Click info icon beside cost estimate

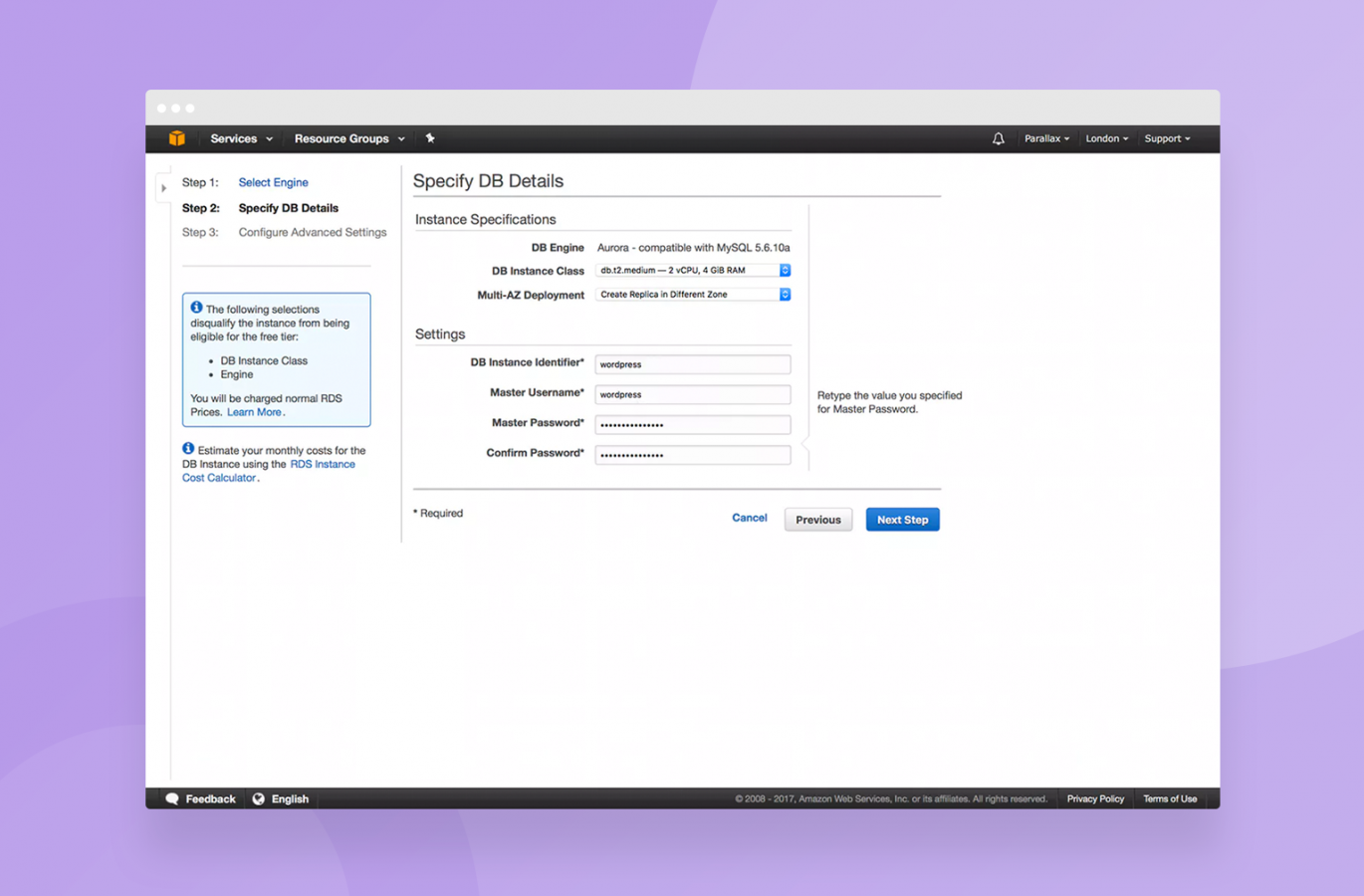click(188, 449)
